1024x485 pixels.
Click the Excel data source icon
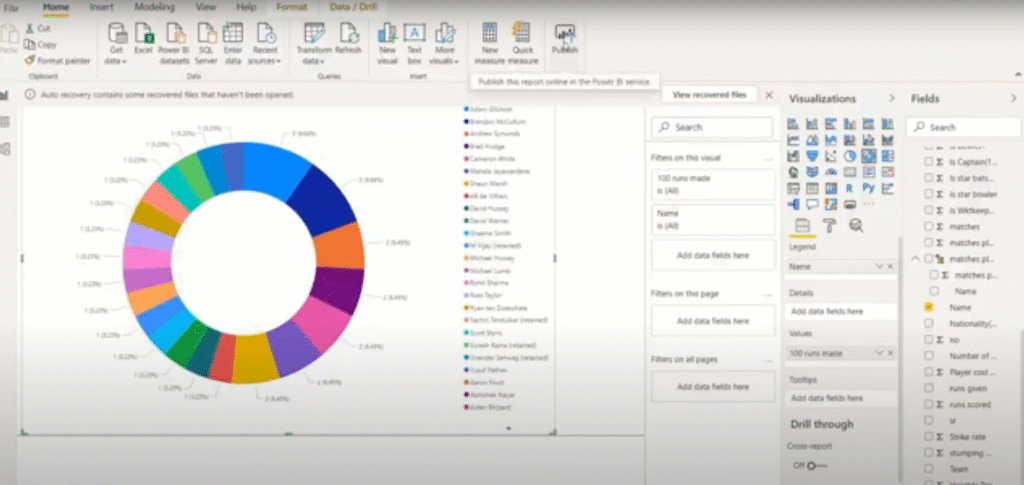coord(144,38)
